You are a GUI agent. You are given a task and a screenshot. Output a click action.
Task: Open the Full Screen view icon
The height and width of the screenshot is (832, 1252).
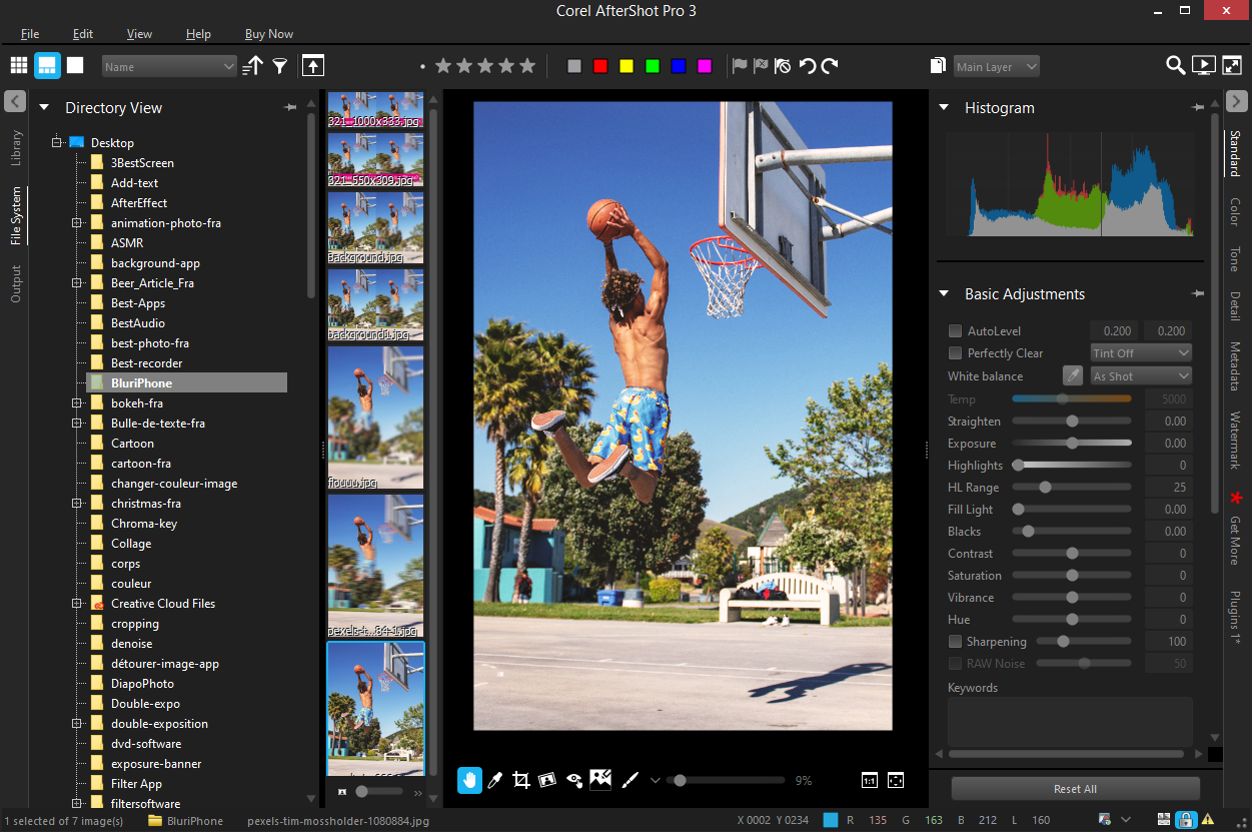coord(1232,65)
